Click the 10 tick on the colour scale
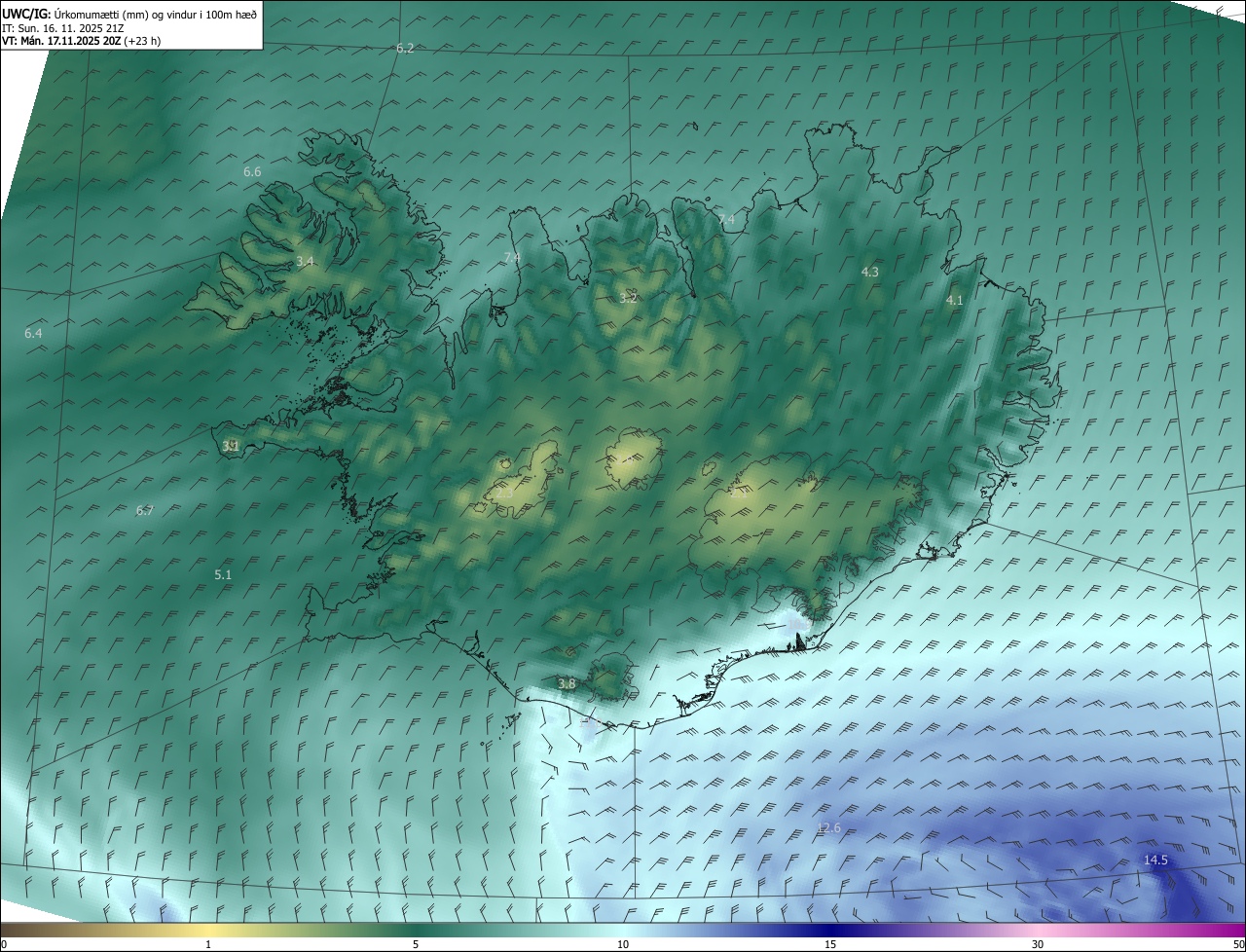 [x=623, y=944]
